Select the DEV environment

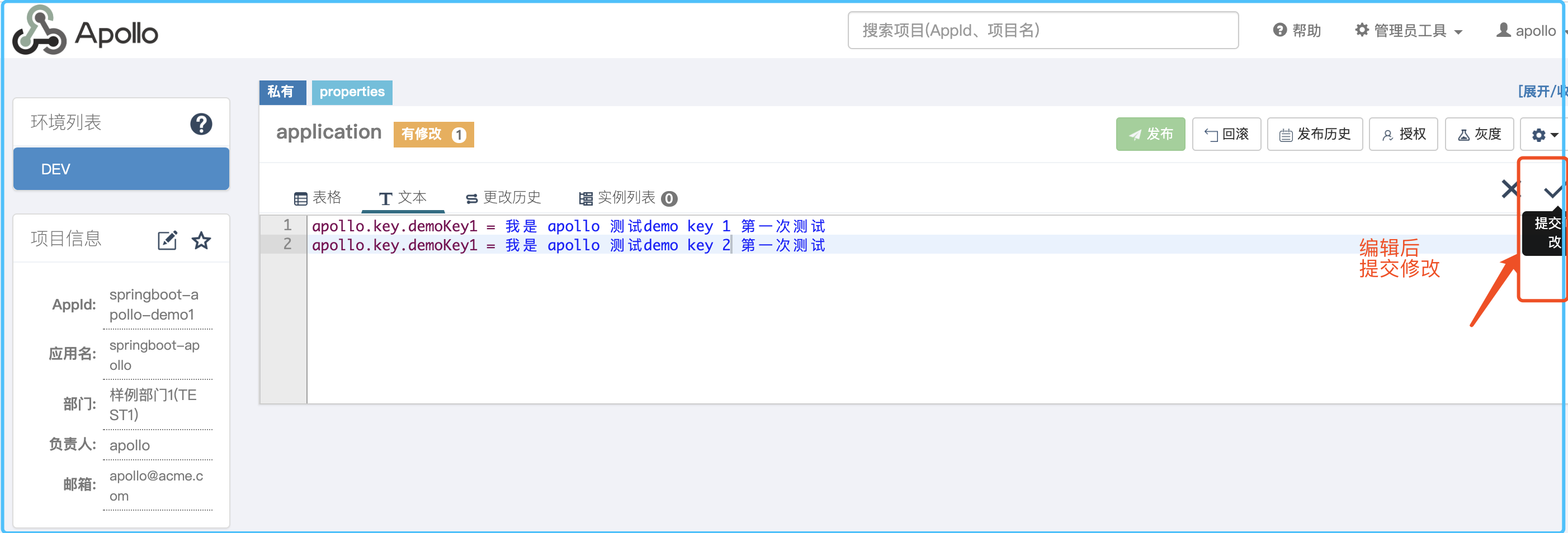(121, 169)
